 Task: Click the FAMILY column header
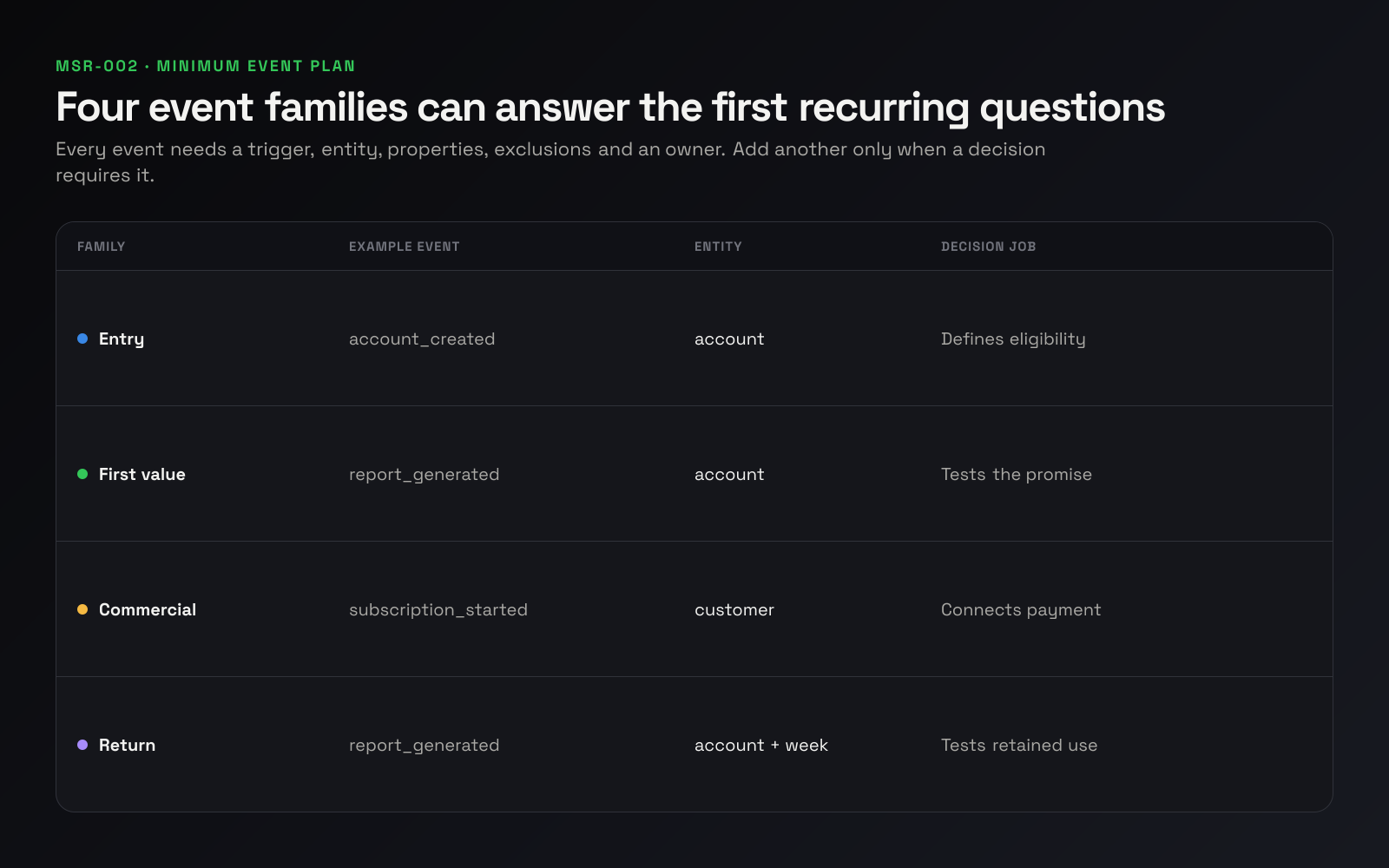pos(101,247)
